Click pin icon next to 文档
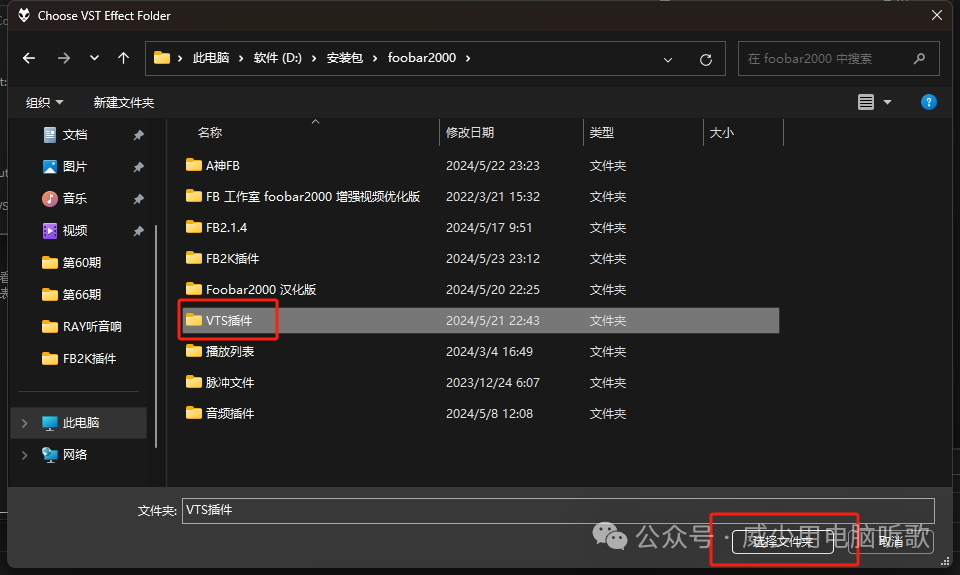 tap(139, 135)
